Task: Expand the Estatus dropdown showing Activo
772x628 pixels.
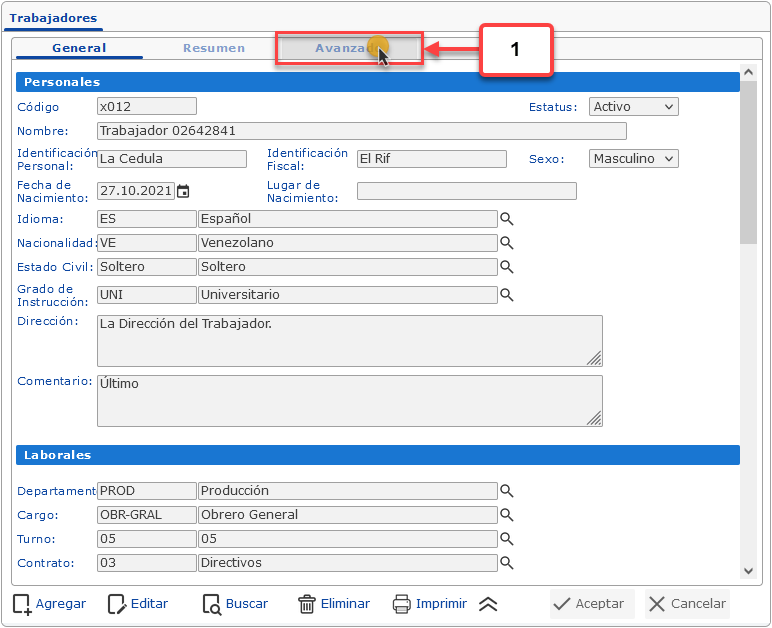Action: pos(633,107)
